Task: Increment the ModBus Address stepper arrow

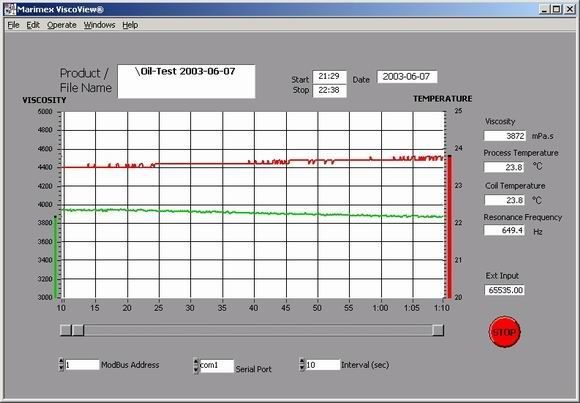Action: 61,362
